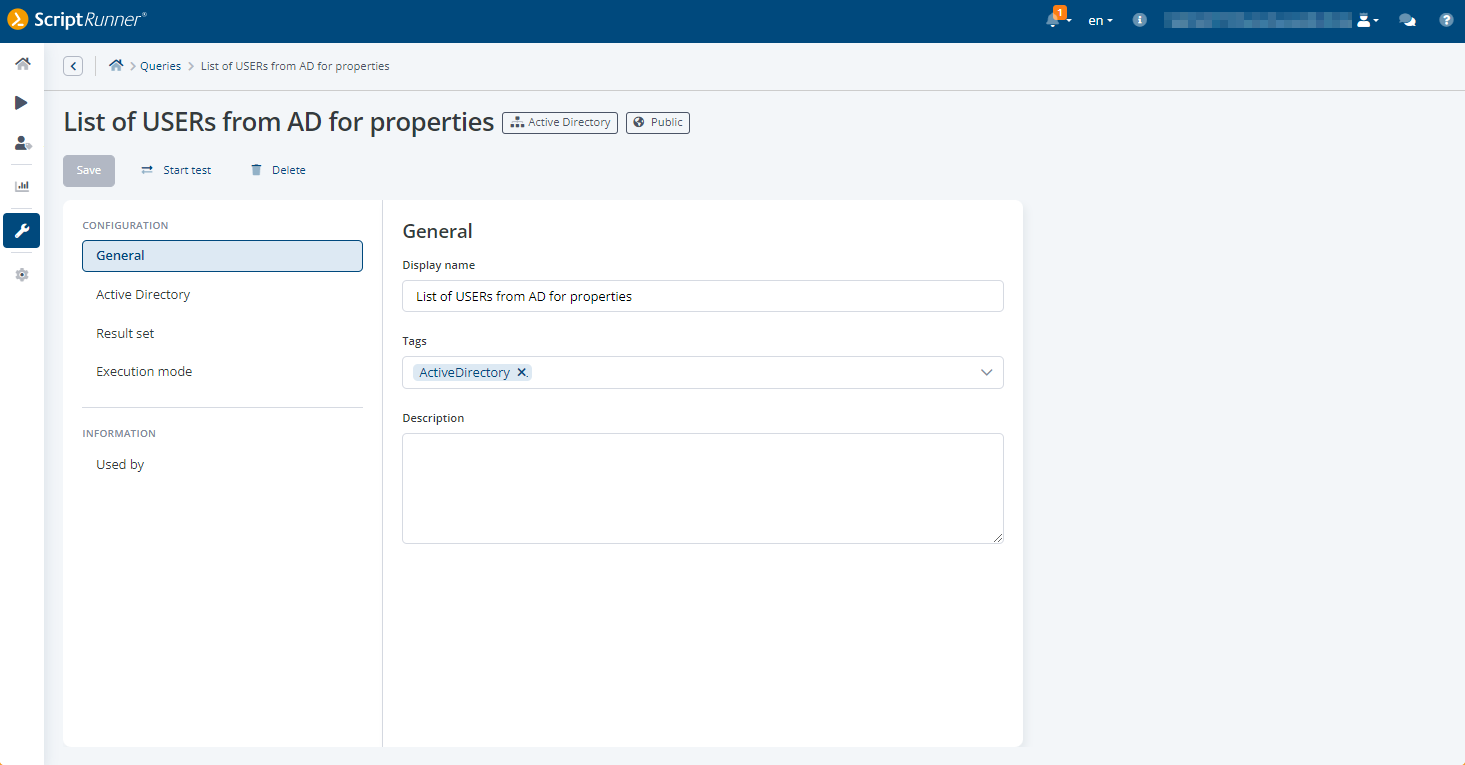
Task: Select the wrench configuration icon in sidebar
Action: 22,231
